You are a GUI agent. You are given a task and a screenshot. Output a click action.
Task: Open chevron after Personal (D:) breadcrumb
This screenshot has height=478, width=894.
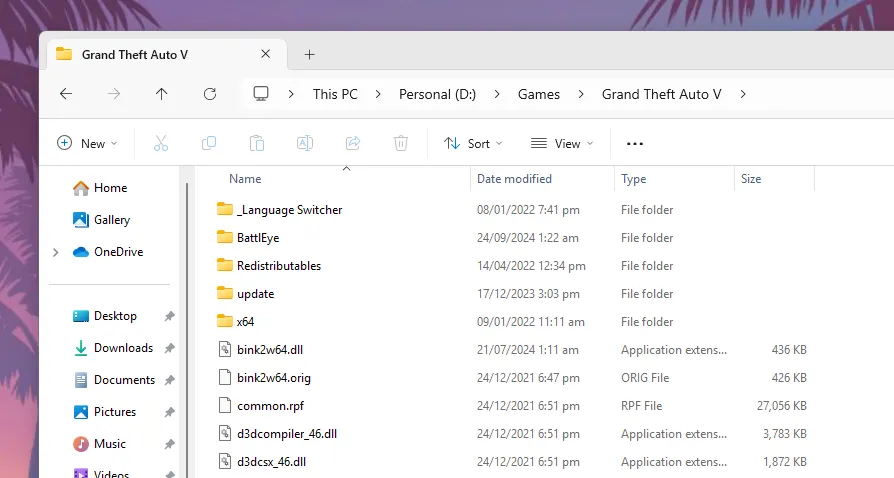(497, 94)
